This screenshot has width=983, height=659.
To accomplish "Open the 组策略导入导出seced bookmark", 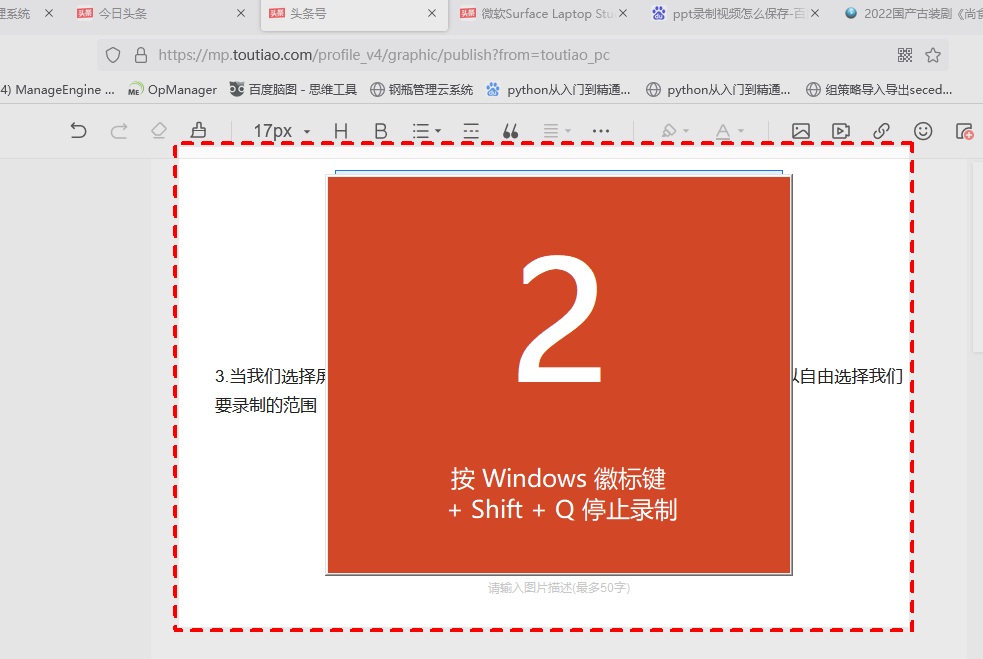I will 879,90.
